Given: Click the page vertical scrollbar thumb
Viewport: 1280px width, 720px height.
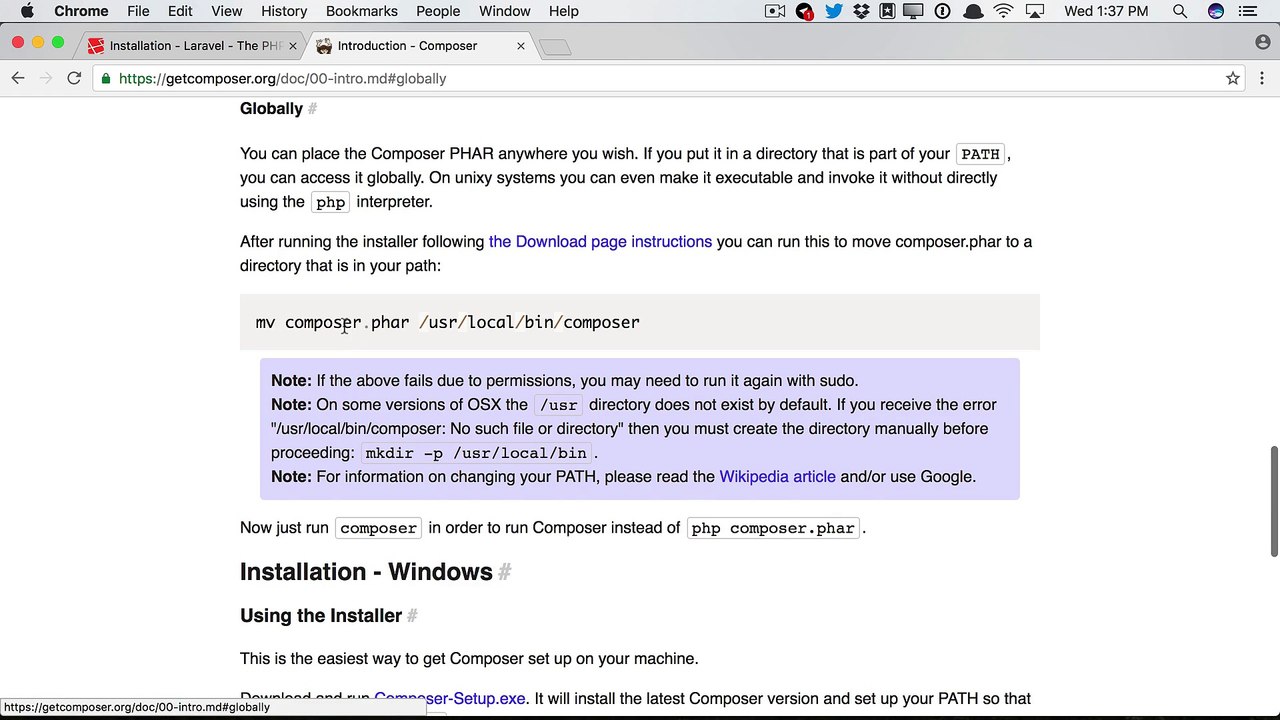Looking at the screenshot, I should coord(1273,502).
